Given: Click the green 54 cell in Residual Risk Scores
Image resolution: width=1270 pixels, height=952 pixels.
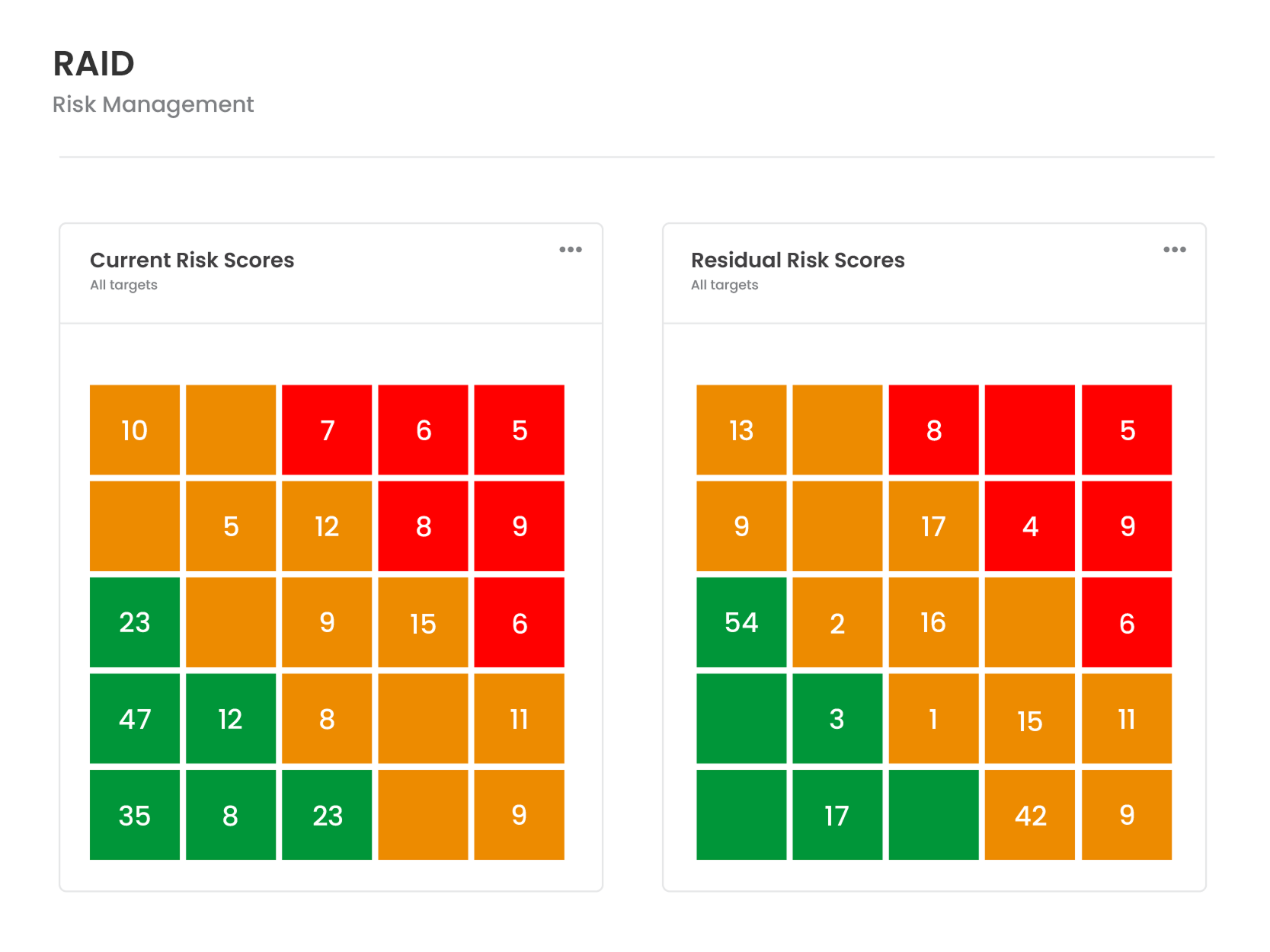Looking at the screenshot, I should 741,623.
